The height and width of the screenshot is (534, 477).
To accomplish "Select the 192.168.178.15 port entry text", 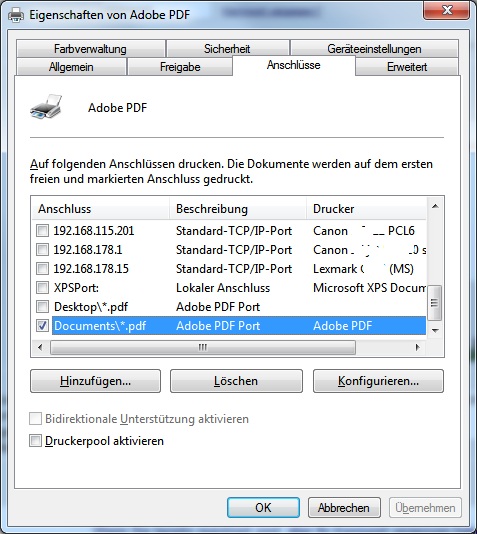I will 91,269.
